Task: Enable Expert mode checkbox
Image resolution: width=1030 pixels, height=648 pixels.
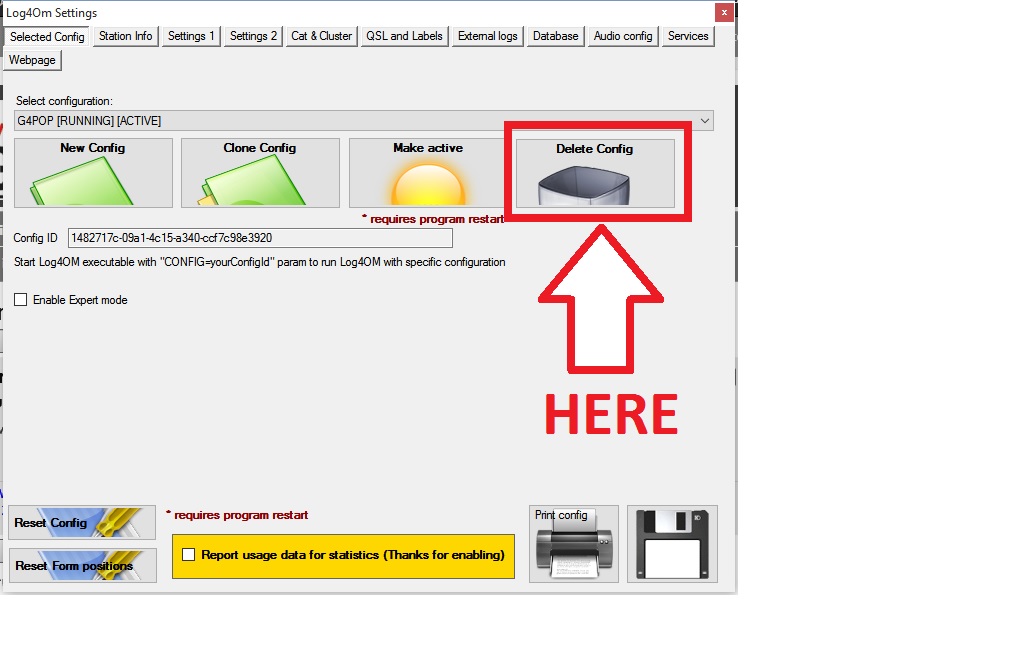Action: [x=21, y=300]
